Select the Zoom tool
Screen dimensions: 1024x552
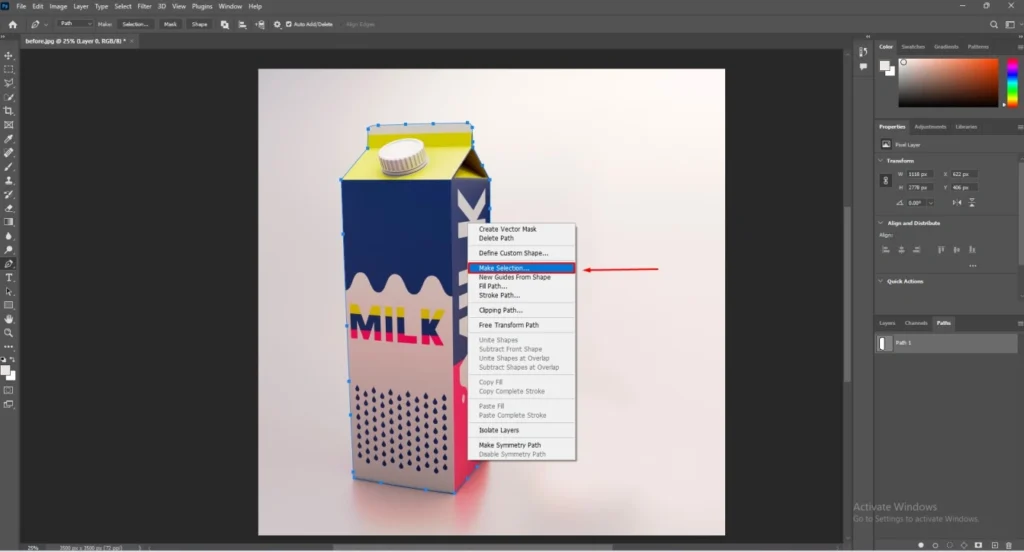click(8, 333)
